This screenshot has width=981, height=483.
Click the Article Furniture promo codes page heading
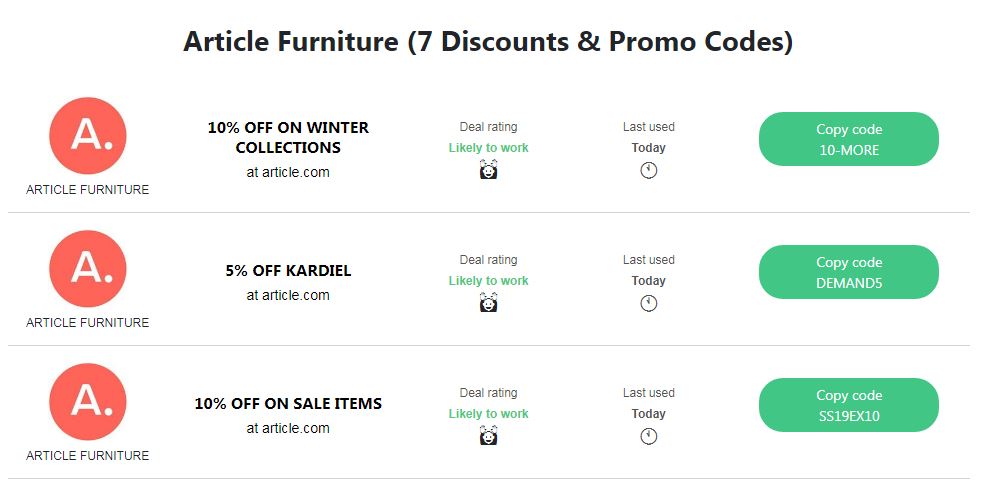pyautogui.click(x=488, y=42)
